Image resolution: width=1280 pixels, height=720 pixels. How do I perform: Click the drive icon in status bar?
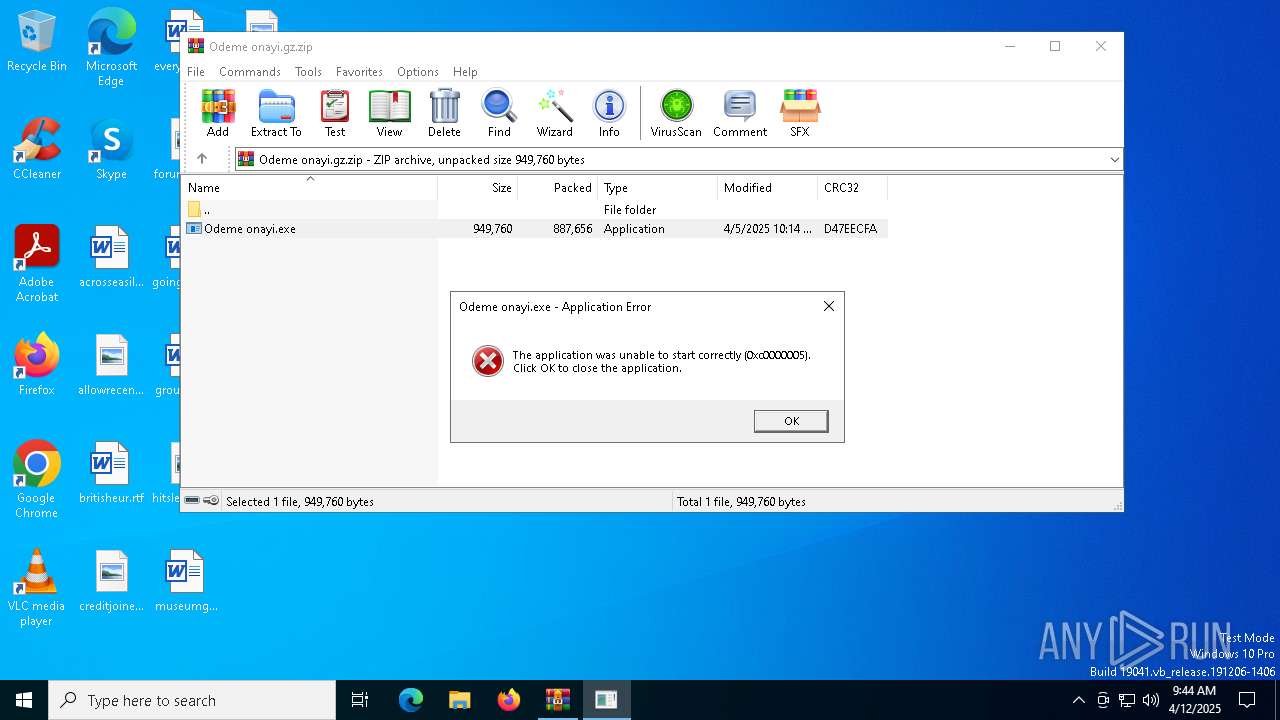pos(192,501)
